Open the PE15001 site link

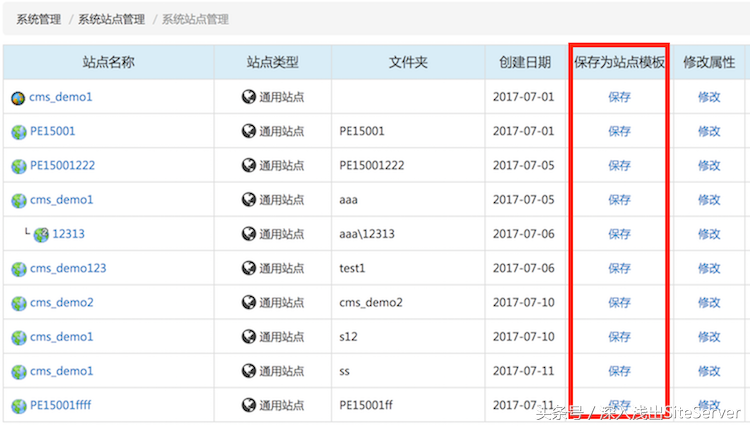pos(53,131)
